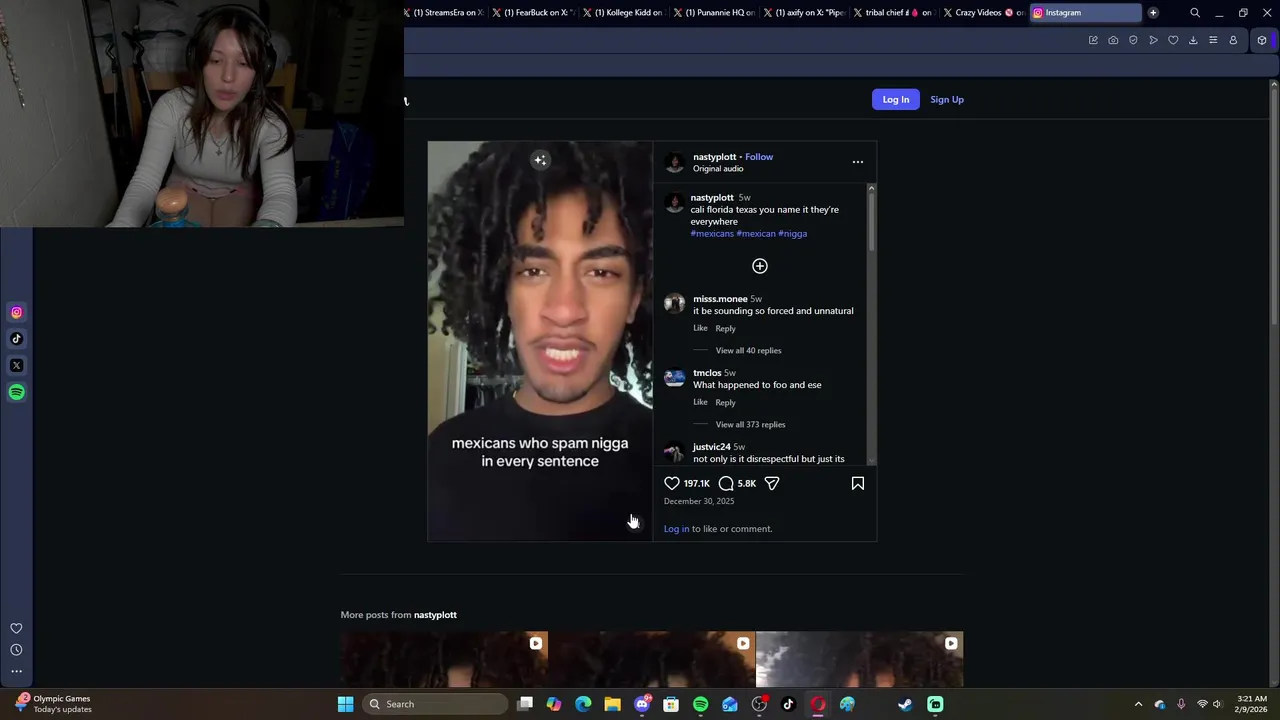Show hidden system tray icons chevron

tap(1138, 704)
